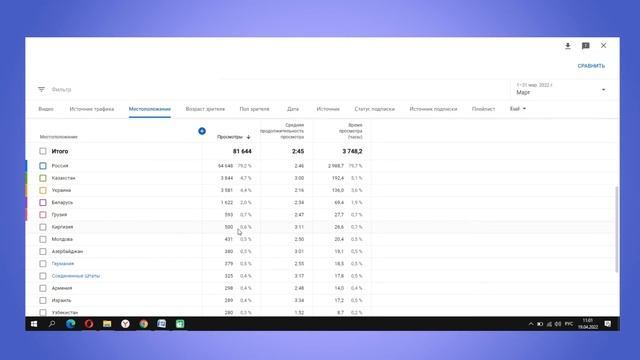This screenshot has width=640, height=360.
Task: Open the green spreadsheet app on taskbar
Action: point(180,324)
